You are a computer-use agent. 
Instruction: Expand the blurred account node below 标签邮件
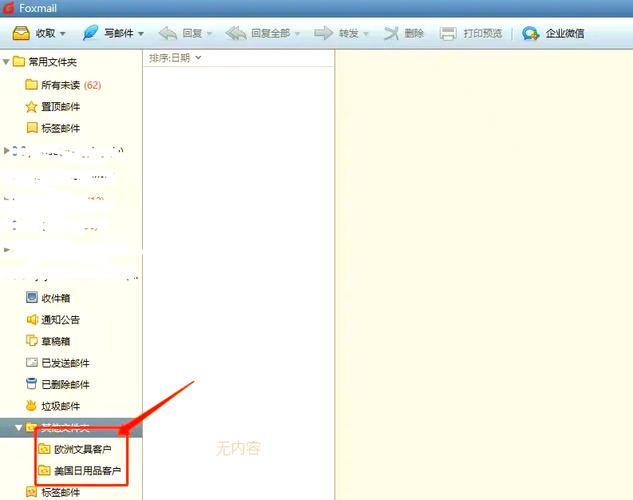pos(6,151)
